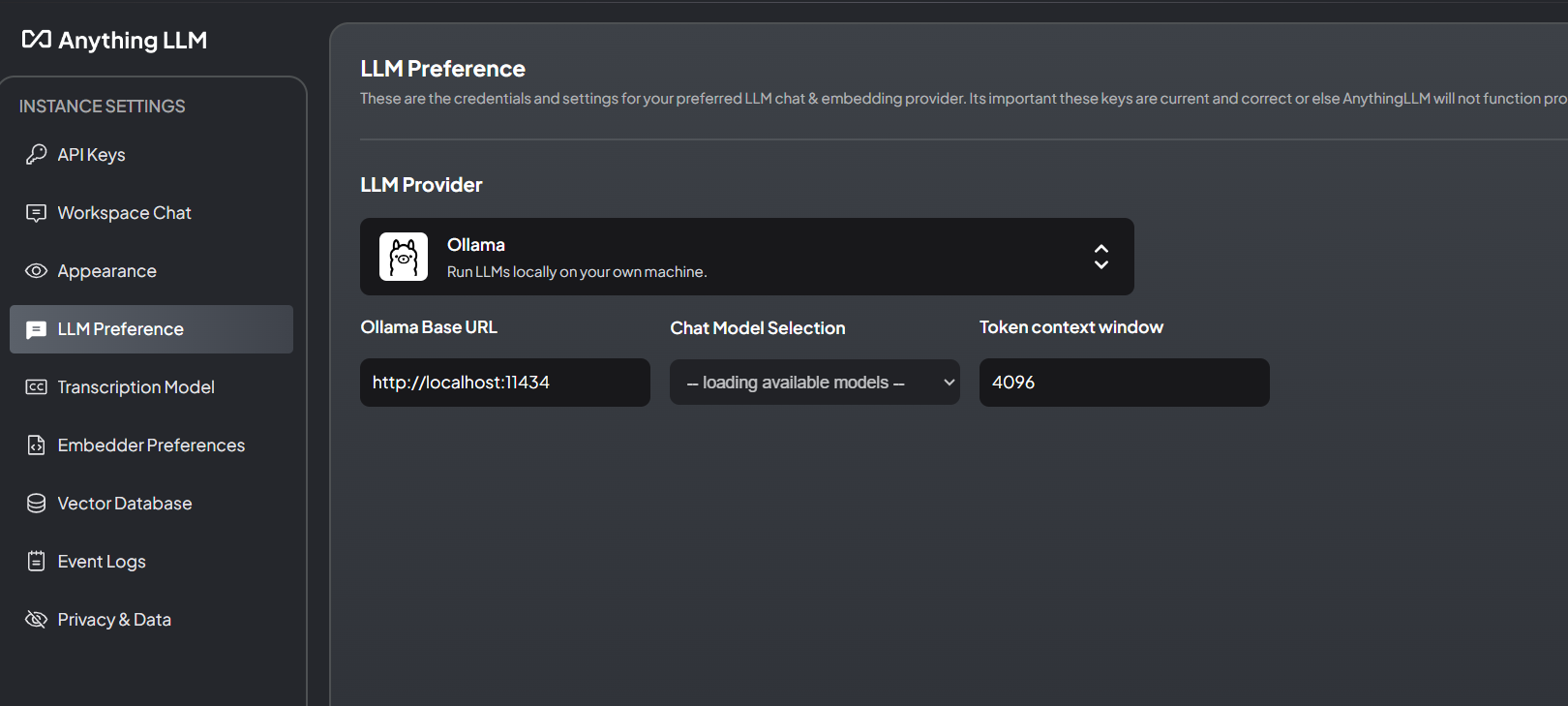Click the Workspace Chat speech bubble icon
1568x706 pixels.
36,213
